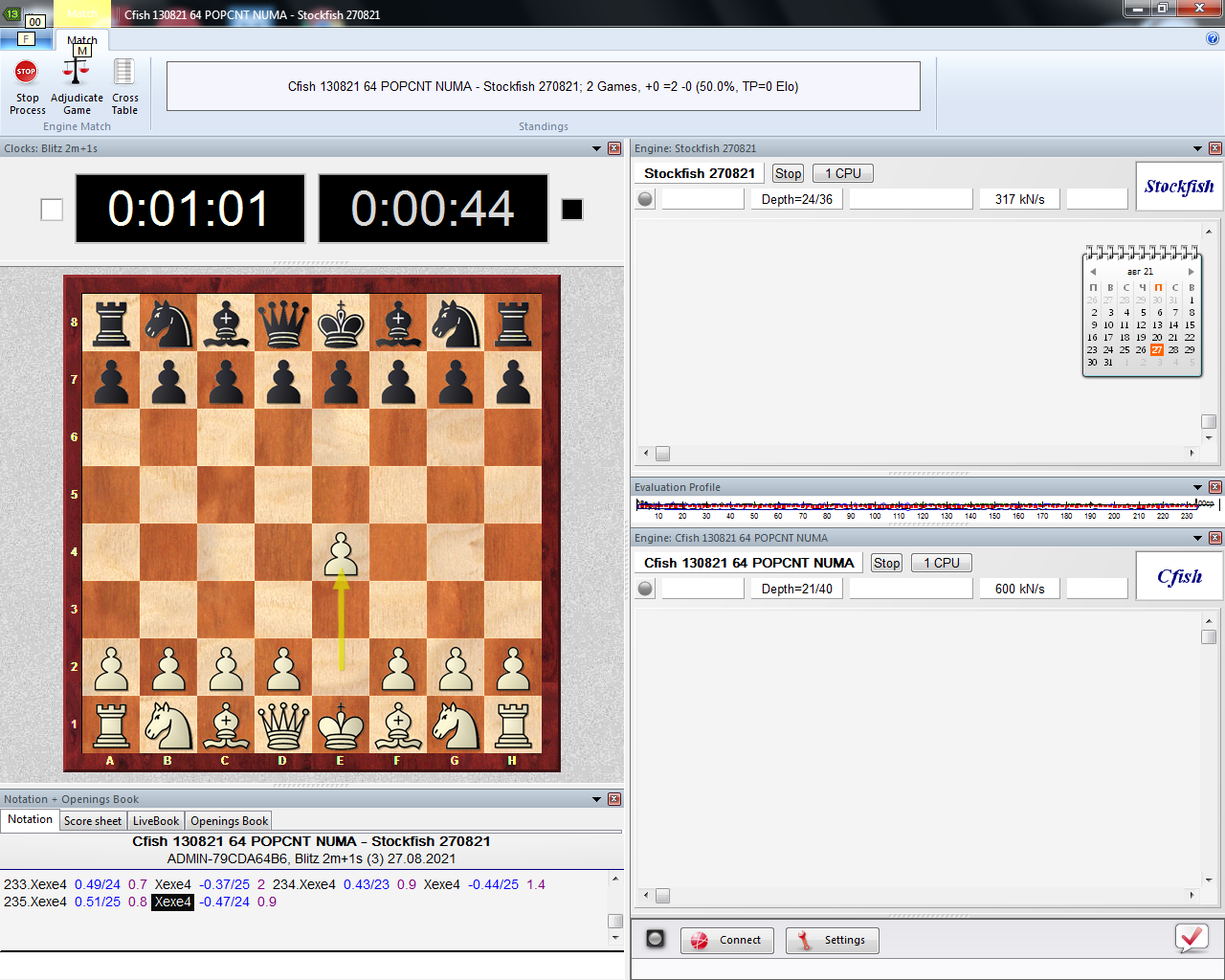The height and width of the screenshot is (980, 1225).
Task: Click the white rook on a1
Action: [111, 724]
